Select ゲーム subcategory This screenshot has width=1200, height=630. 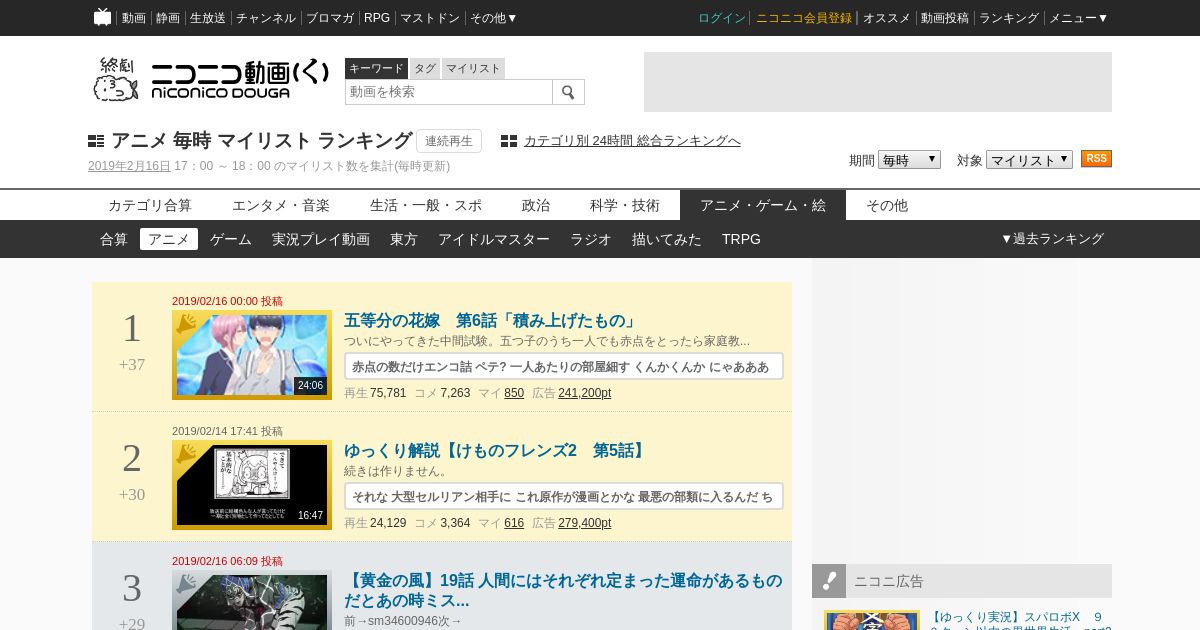coord(231,239)
